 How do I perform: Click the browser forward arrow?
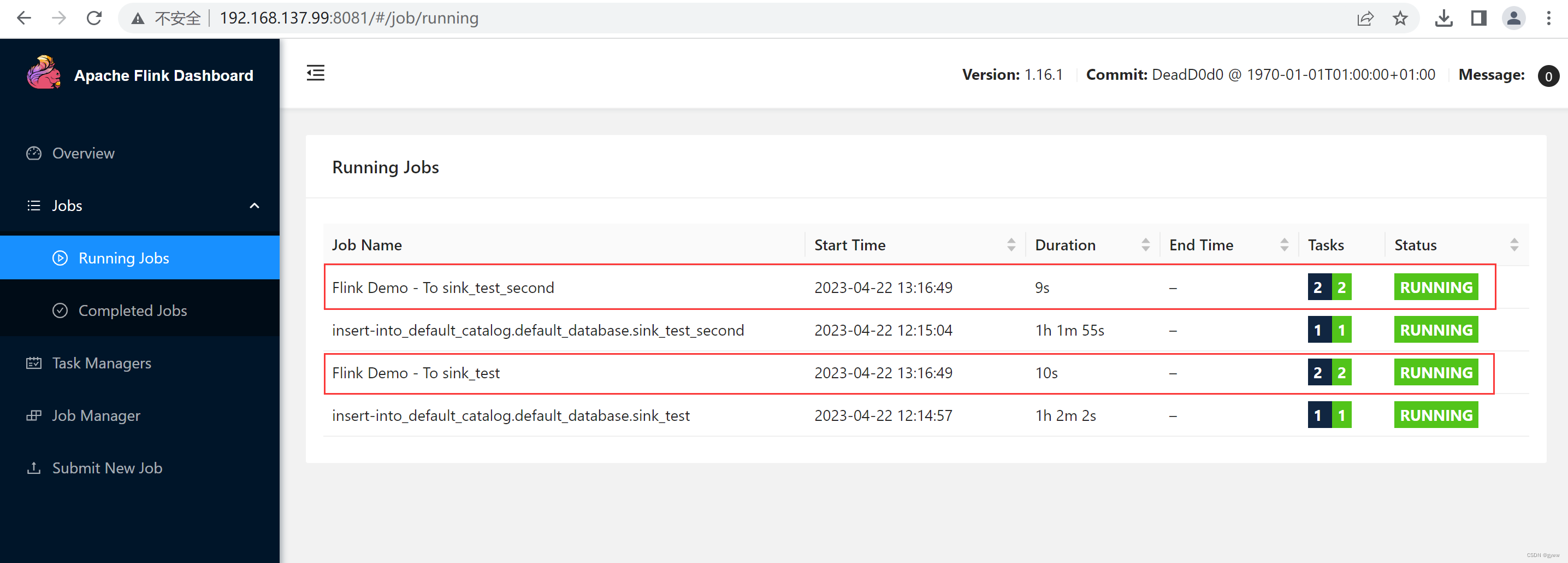pos(59,17)
